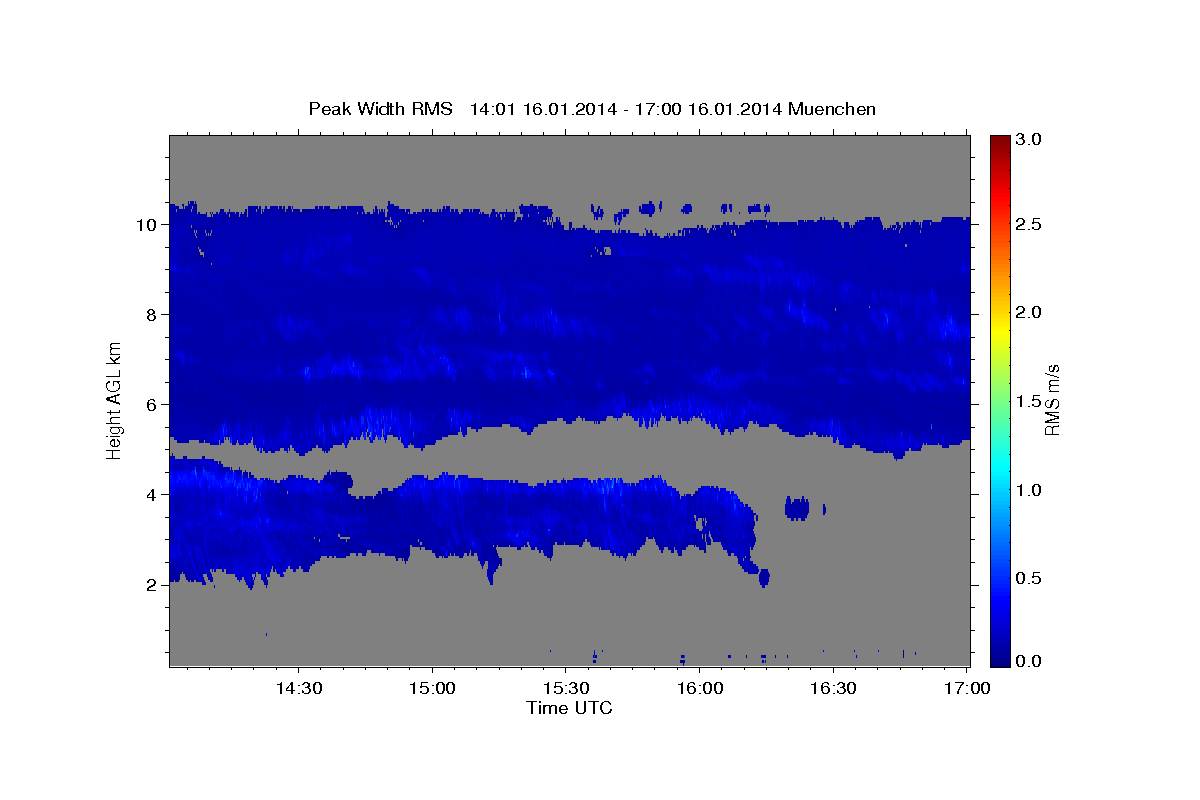The height and width of the screenshot is (800, 1200).
Task: Click the colorbar value 0.5
Action: (x=1029, y=578)
